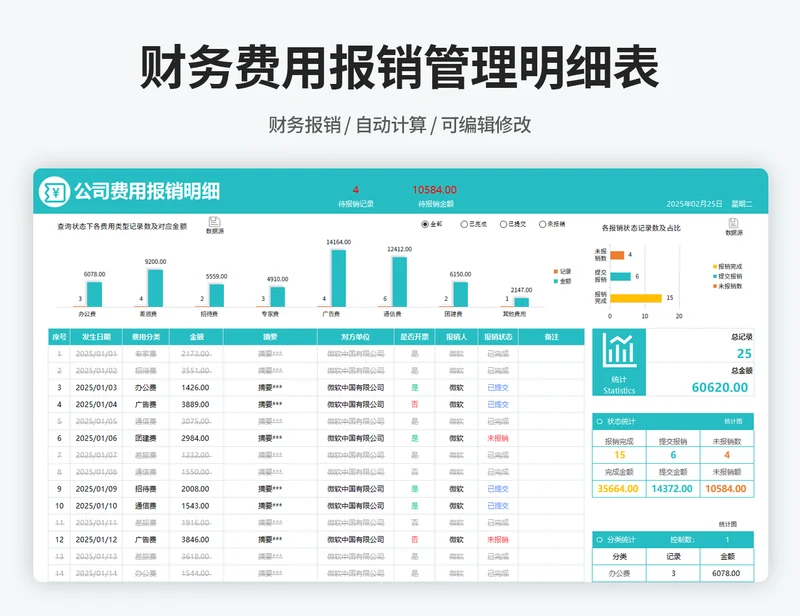800x616 pixels.
Task: Click the 是否开票 column header
Action: coord(414,337)
